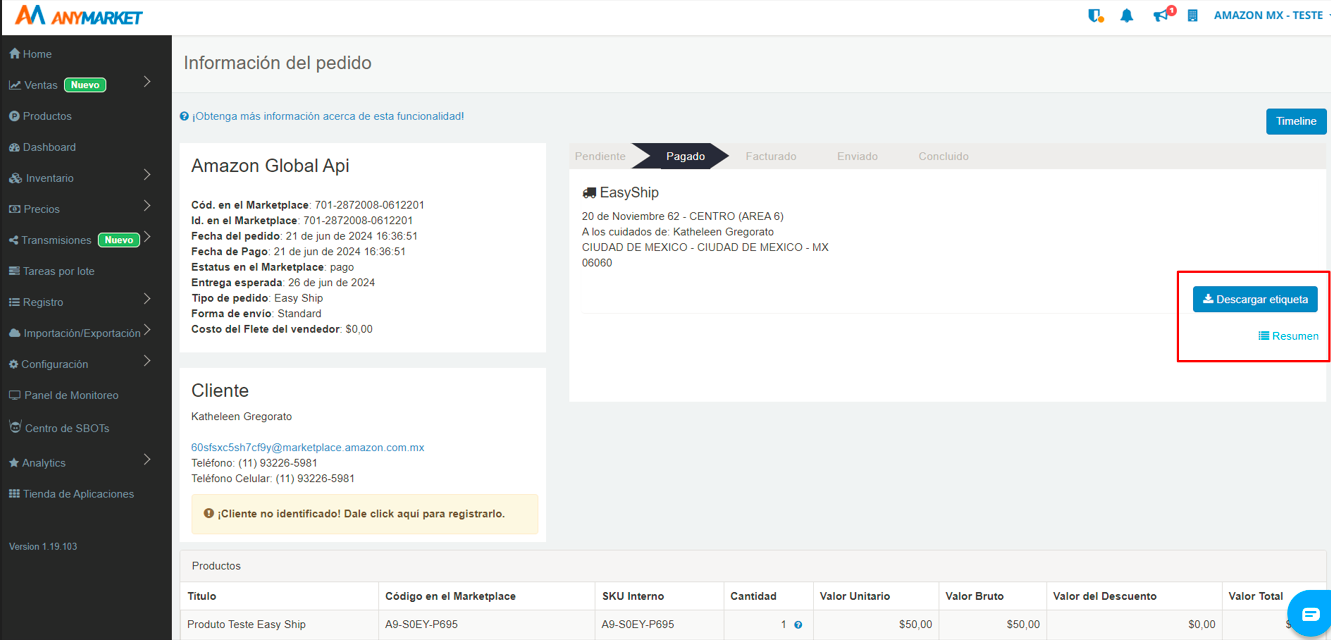
Task: View announcements via the megaphone icon
Action: point(1160,15)
